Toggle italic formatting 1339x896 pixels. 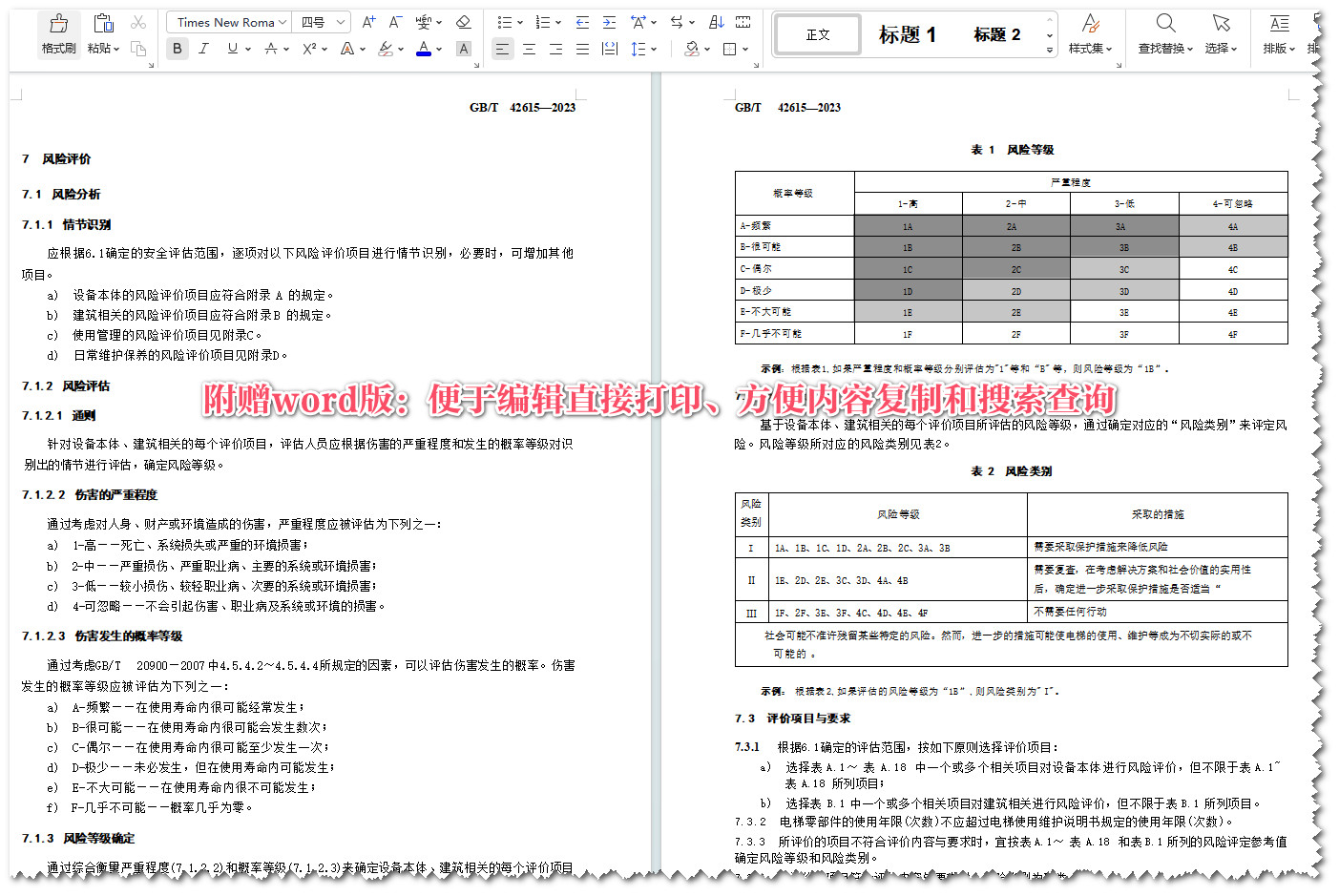tap(203, 48)
